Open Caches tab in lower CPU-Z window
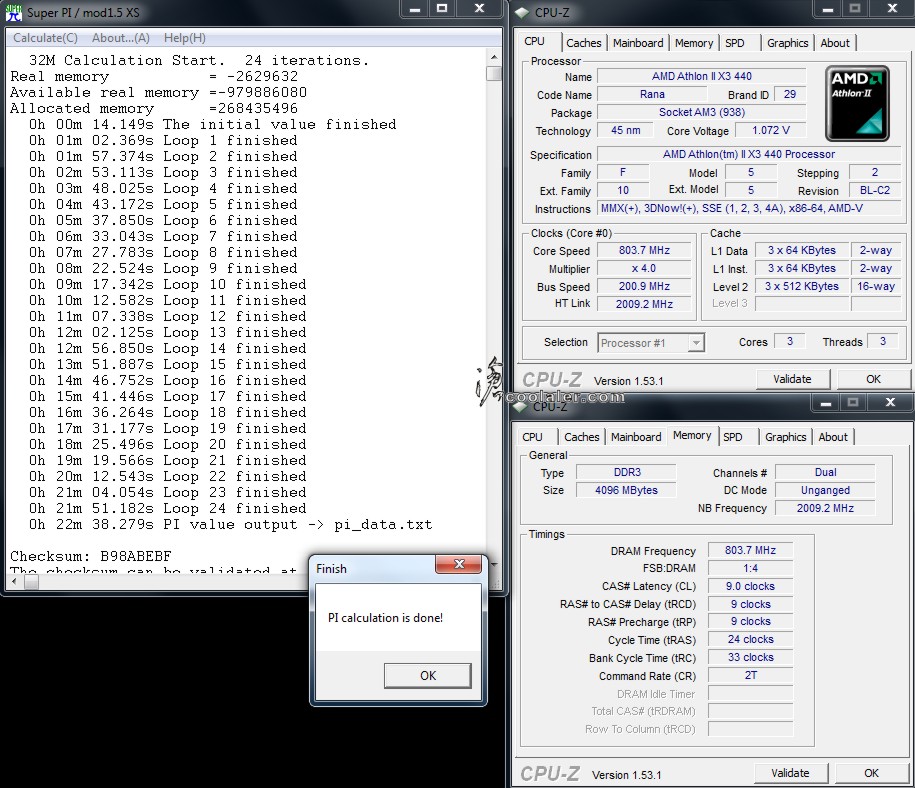This screenshot has width=915, height=788. click(x=582, y=437)
